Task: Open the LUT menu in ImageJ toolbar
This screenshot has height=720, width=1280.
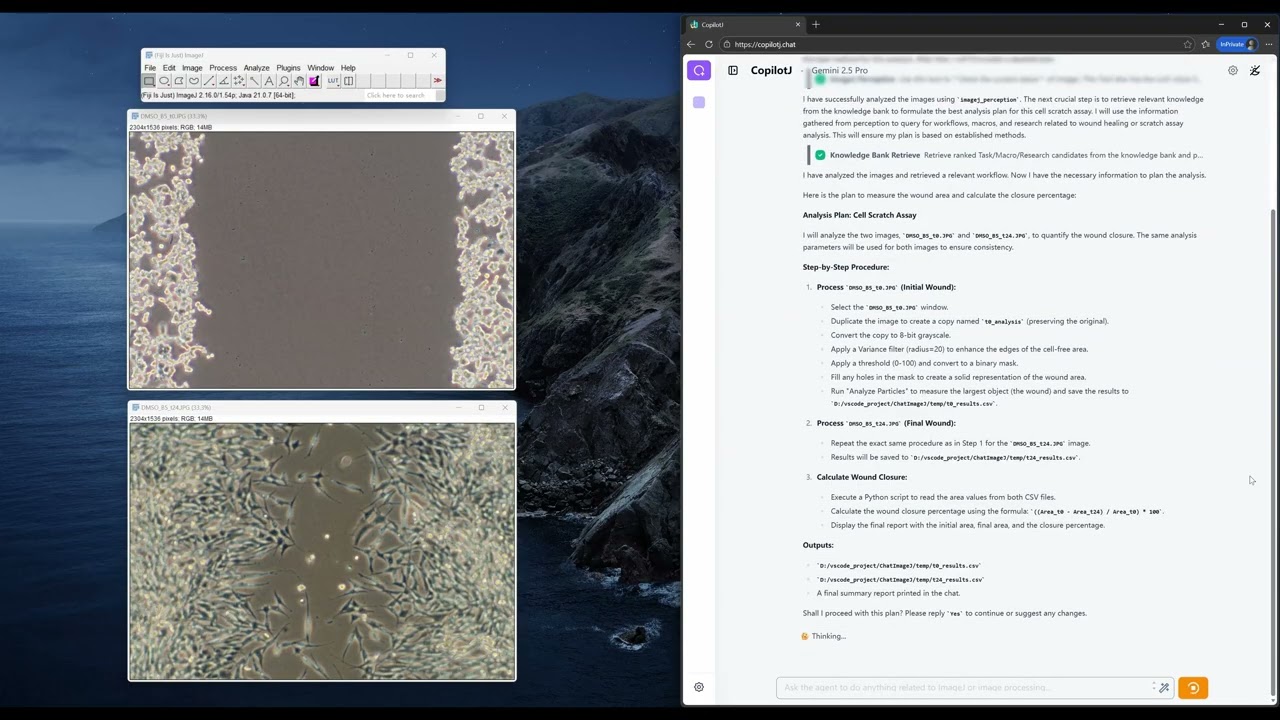Action: tap(333, 81)
